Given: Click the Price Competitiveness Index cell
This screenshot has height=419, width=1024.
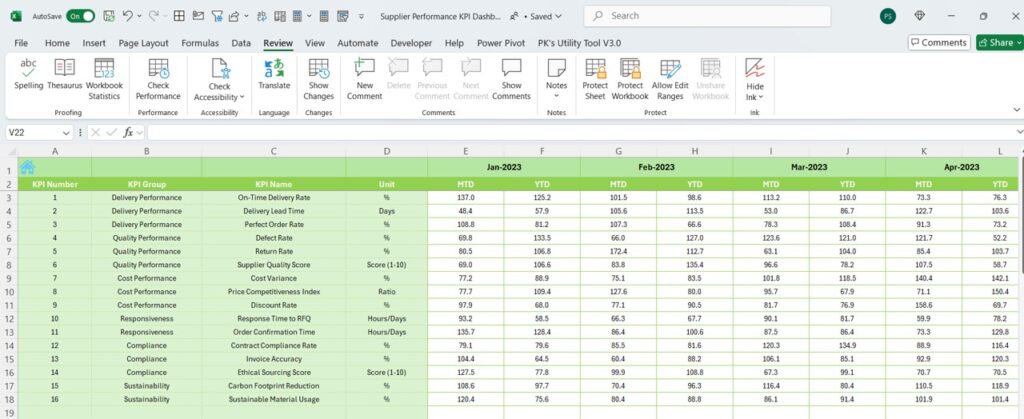Looking at the screenshot, I should [274, 292].
